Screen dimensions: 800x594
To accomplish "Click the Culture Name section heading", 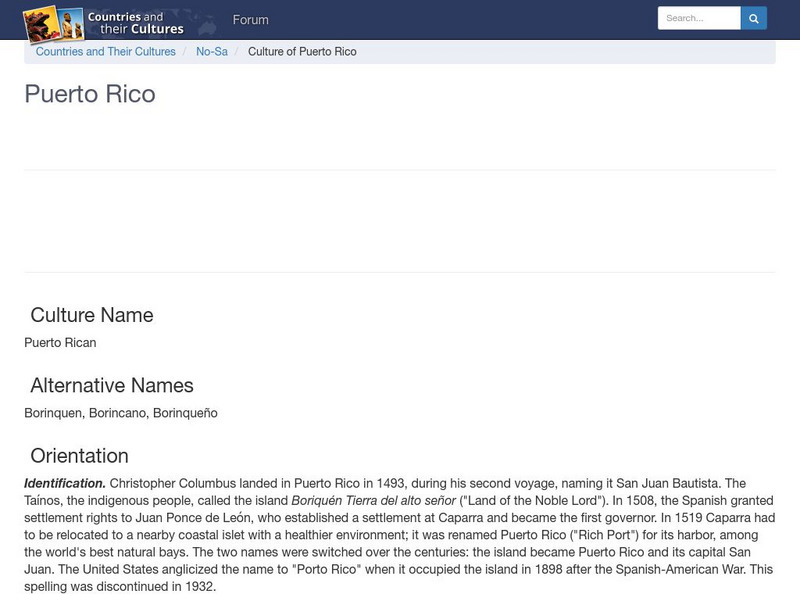I will 94,314.
